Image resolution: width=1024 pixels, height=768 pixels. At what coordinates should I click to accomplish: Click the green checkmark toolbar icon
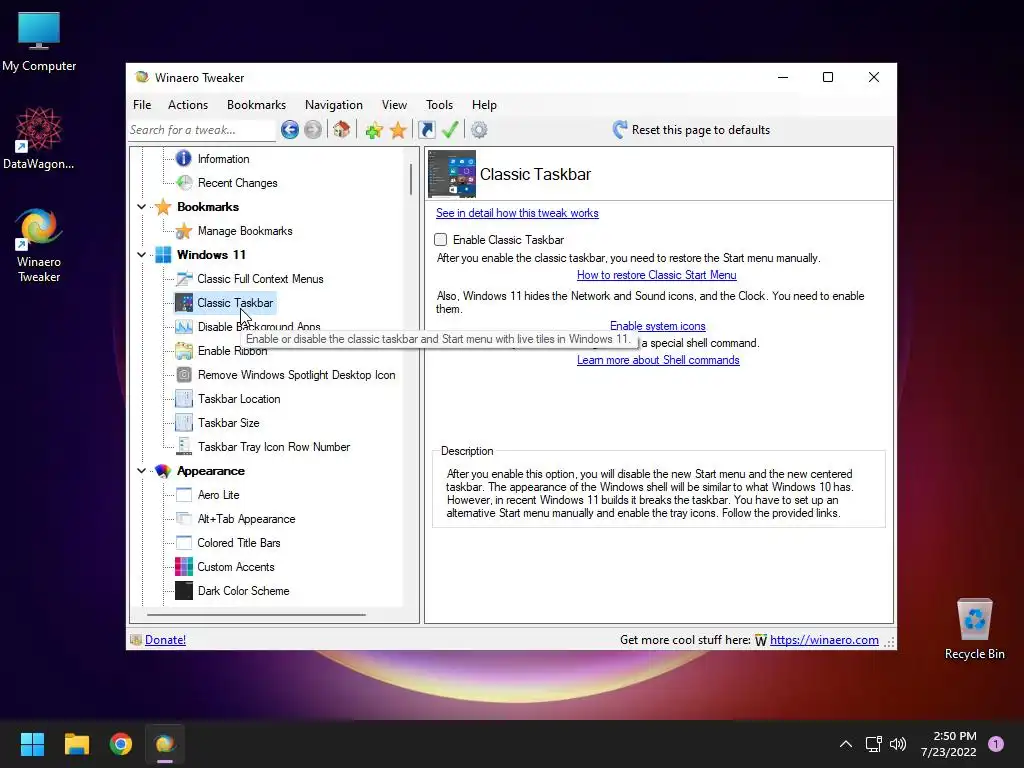tap(450, 130)
